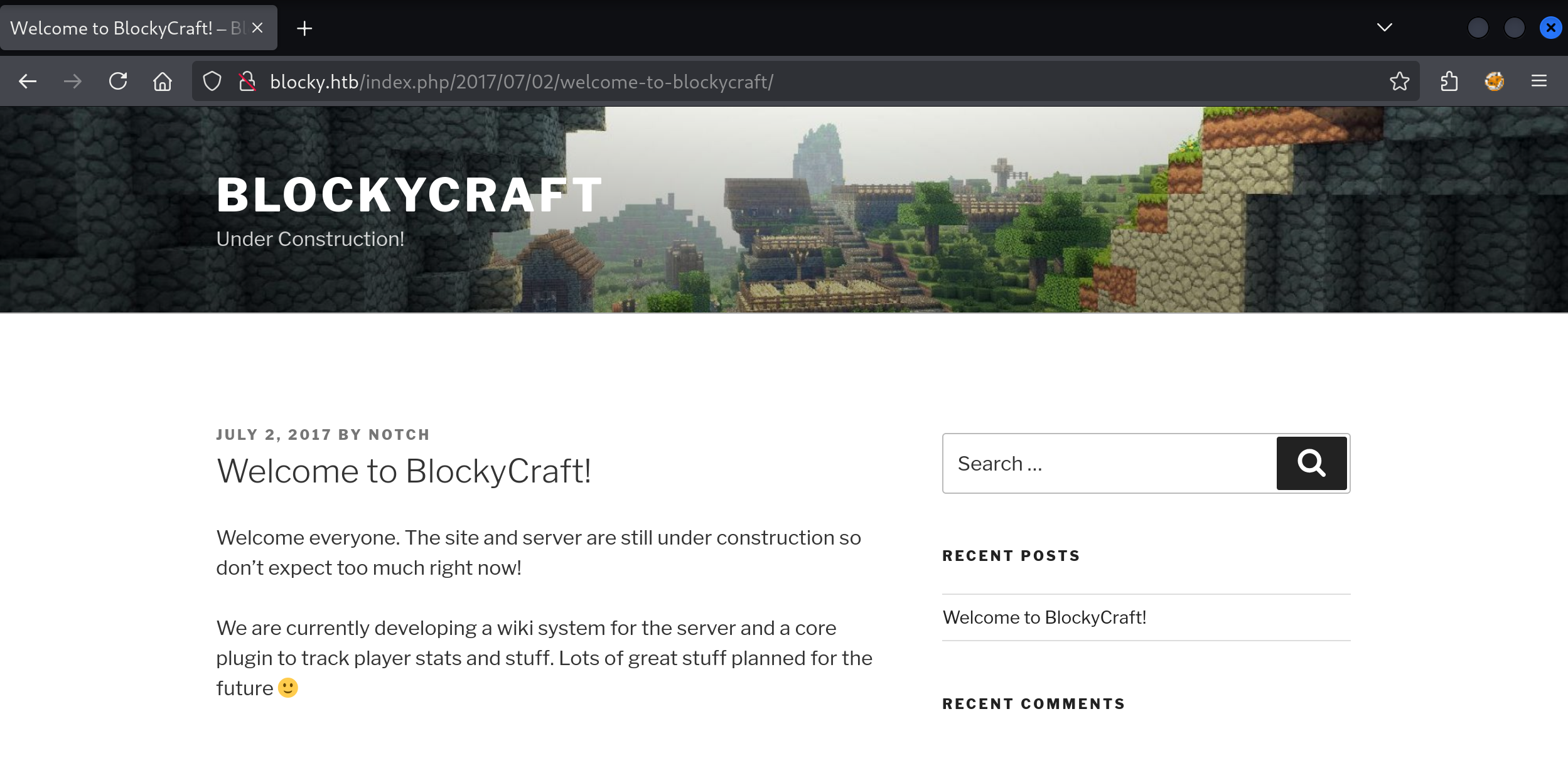Bookmark this page with the star
The image size is (1568, 768).
(x=1399, y=82)
